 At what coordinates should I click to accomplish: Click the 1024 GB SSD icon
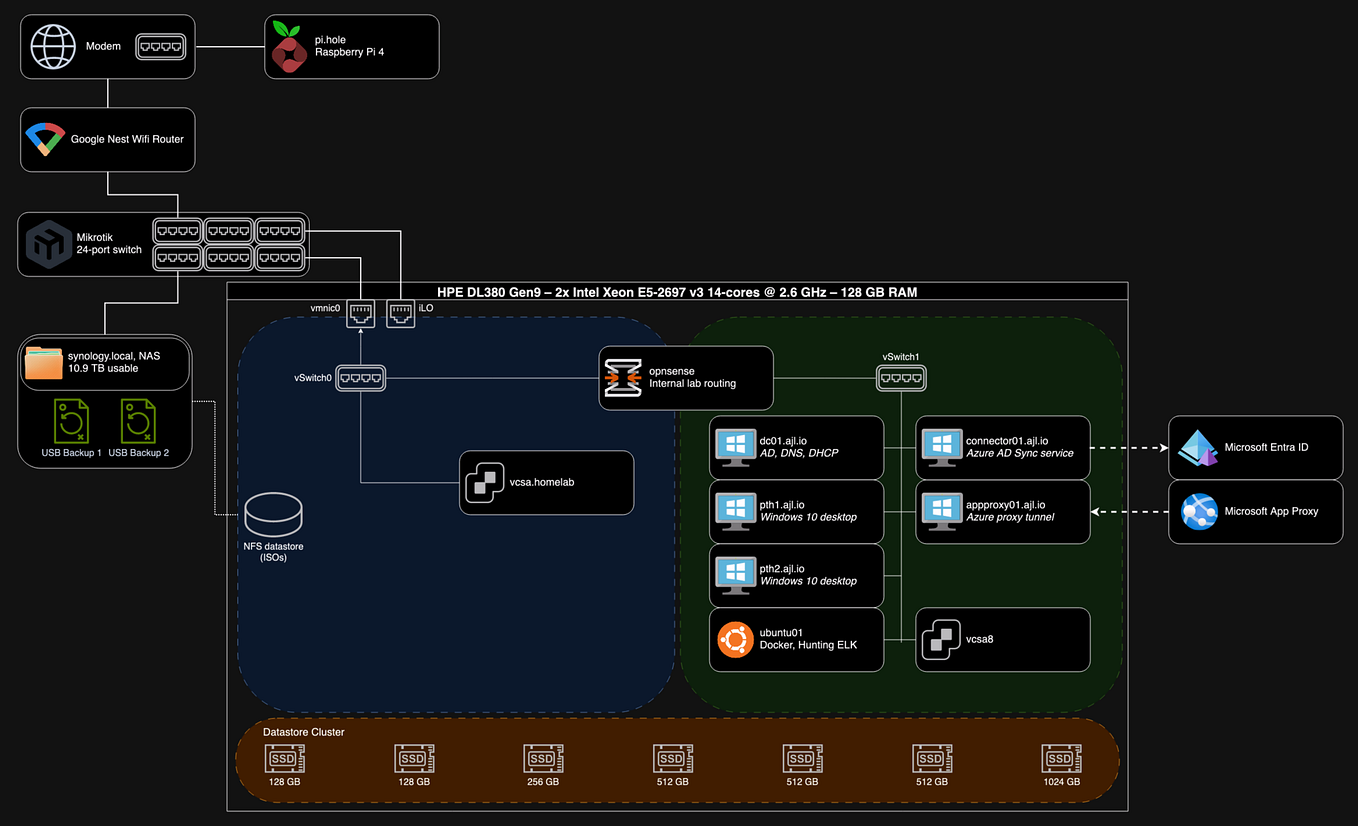(x=1061, y=758)
